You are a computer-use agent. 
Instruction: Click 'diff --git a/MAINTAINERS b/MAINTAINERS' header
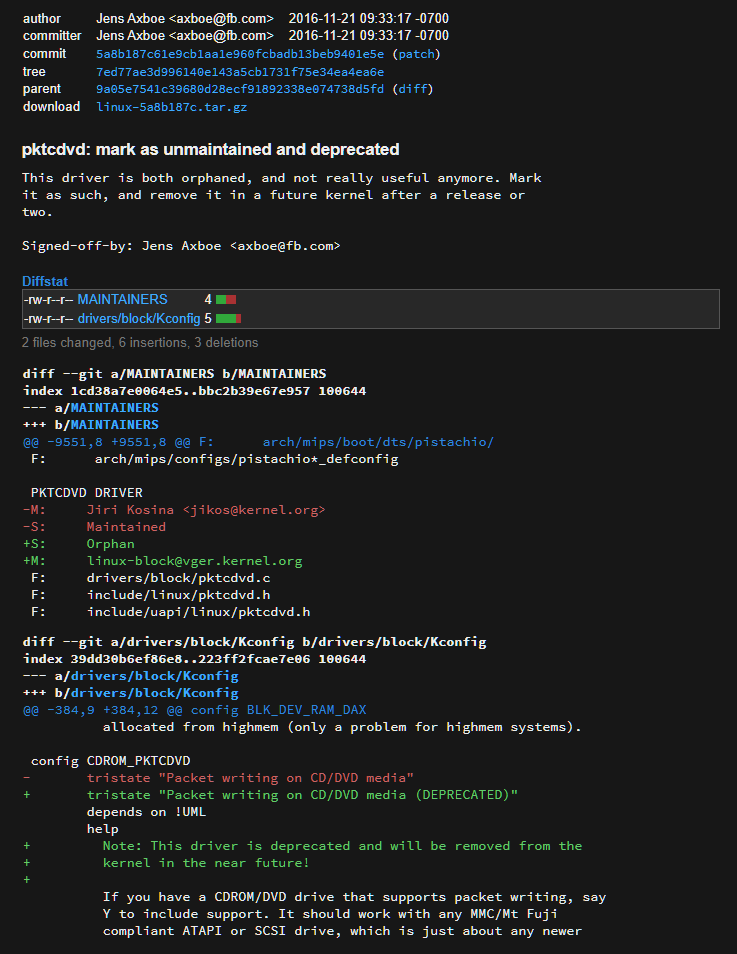(174, 374)
